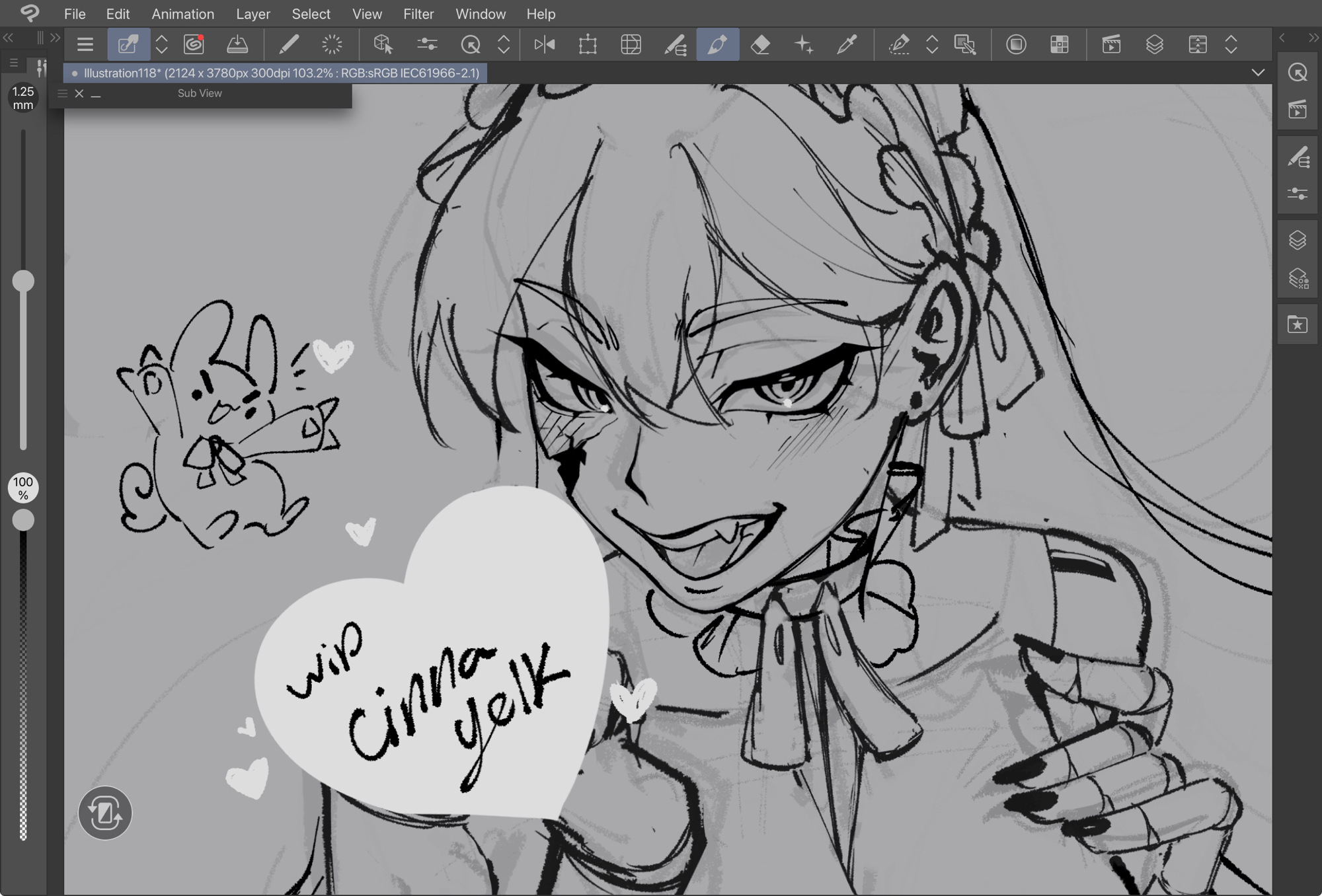The image size is (1322, 896).
Task: Expand the canvas tab list chevron
Action: 1258,73
